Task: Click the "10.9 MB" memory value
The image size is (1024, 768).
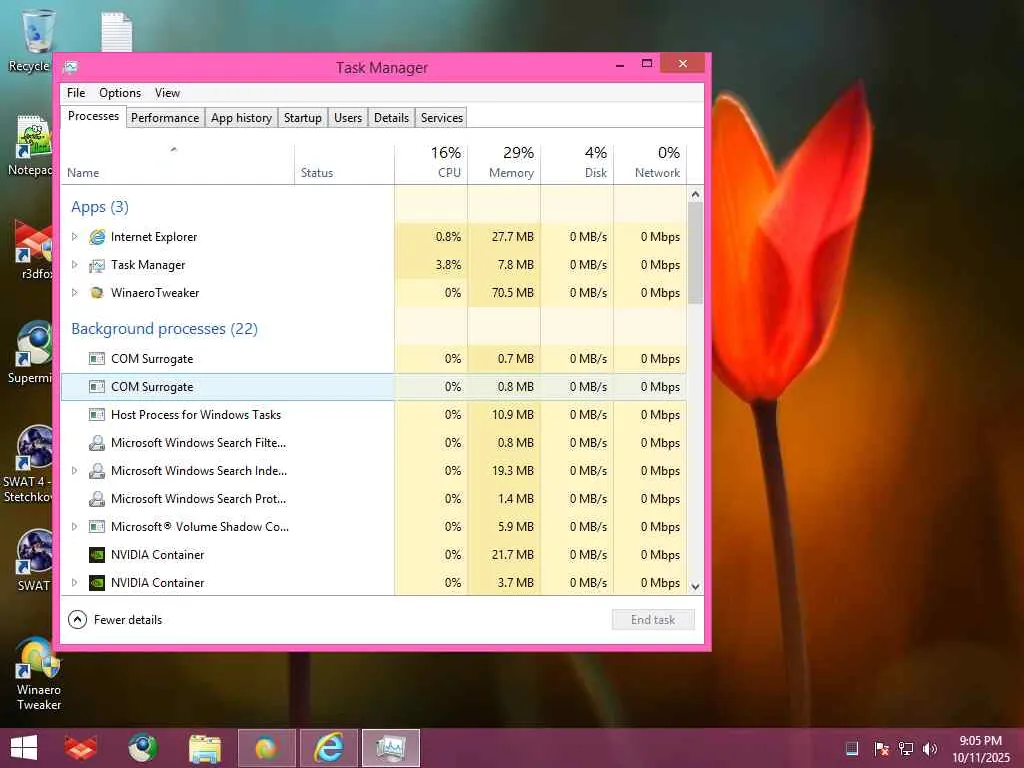Action: 513,415
